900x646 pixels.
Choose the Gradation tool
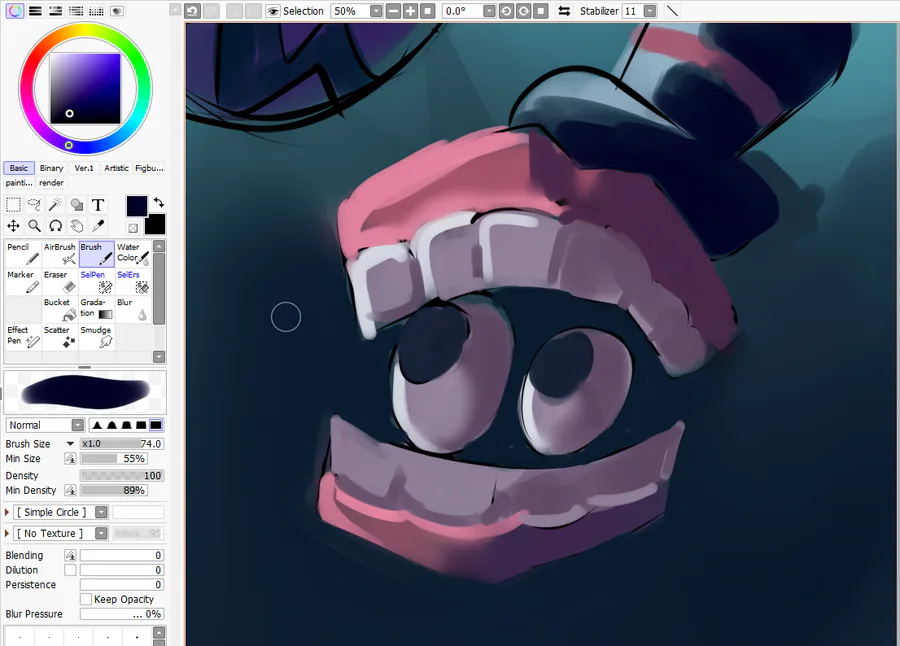pyautogui.click(x=96, y=309)
